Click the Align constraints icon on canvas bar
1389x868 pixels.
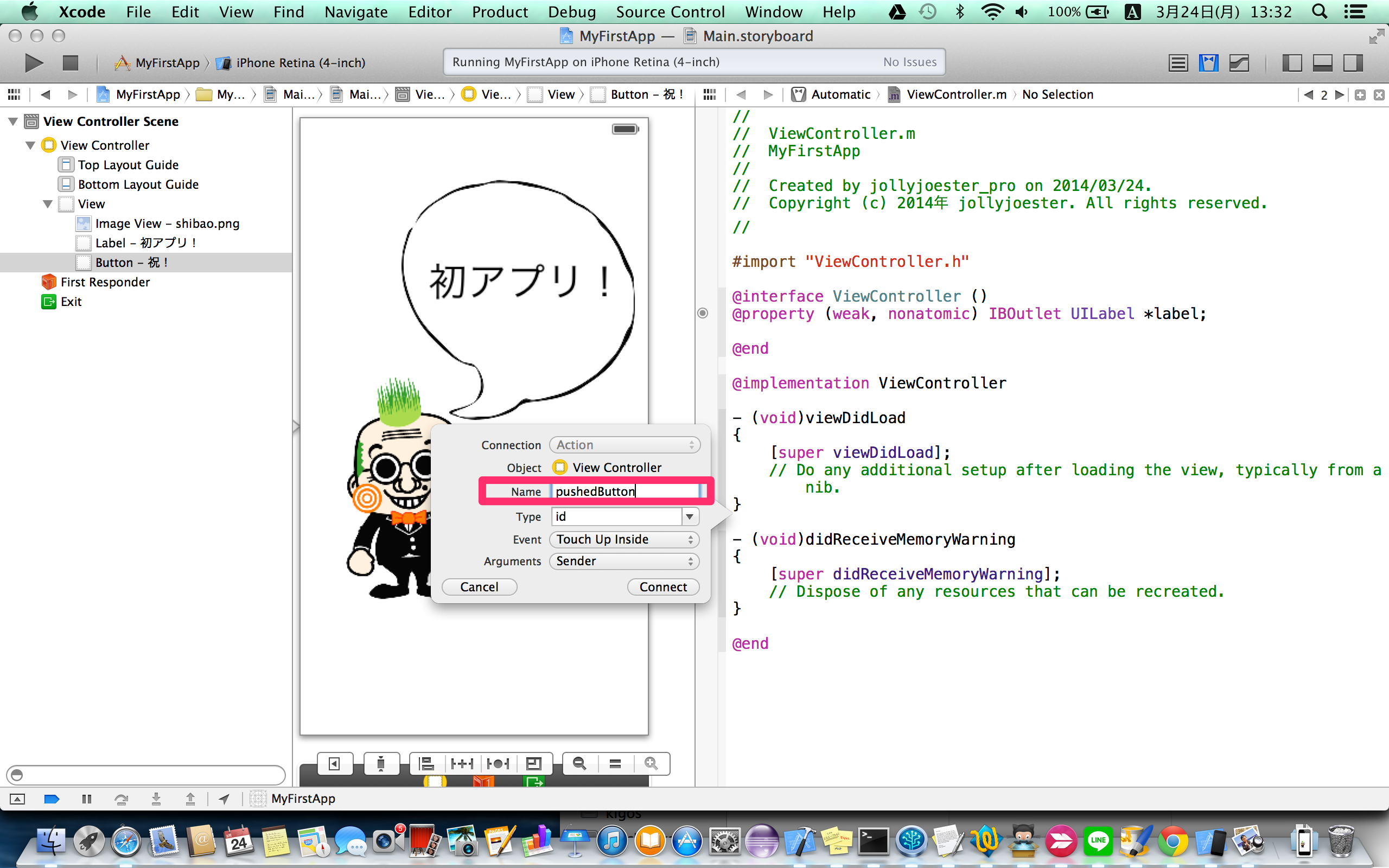click(x=426, y=763)
